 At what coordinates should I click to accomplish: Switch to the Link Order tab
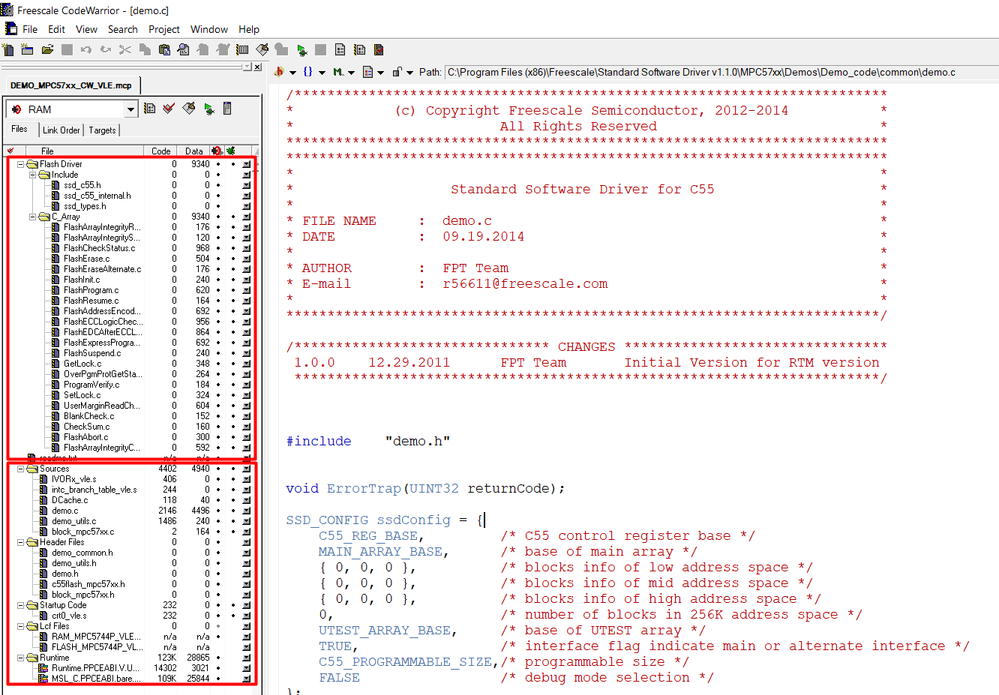click(61, 130)
